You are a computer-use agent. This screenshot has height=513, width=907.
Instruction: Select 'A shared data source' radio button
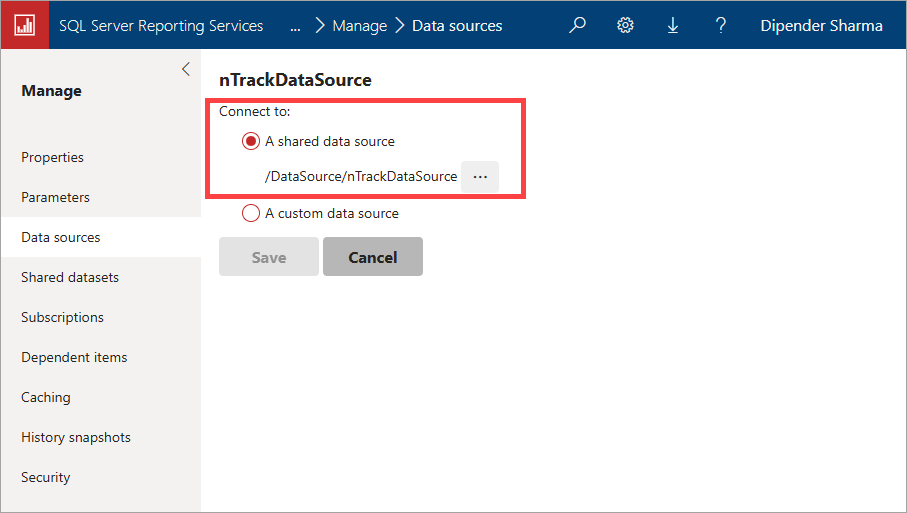[x=250, y=141]
